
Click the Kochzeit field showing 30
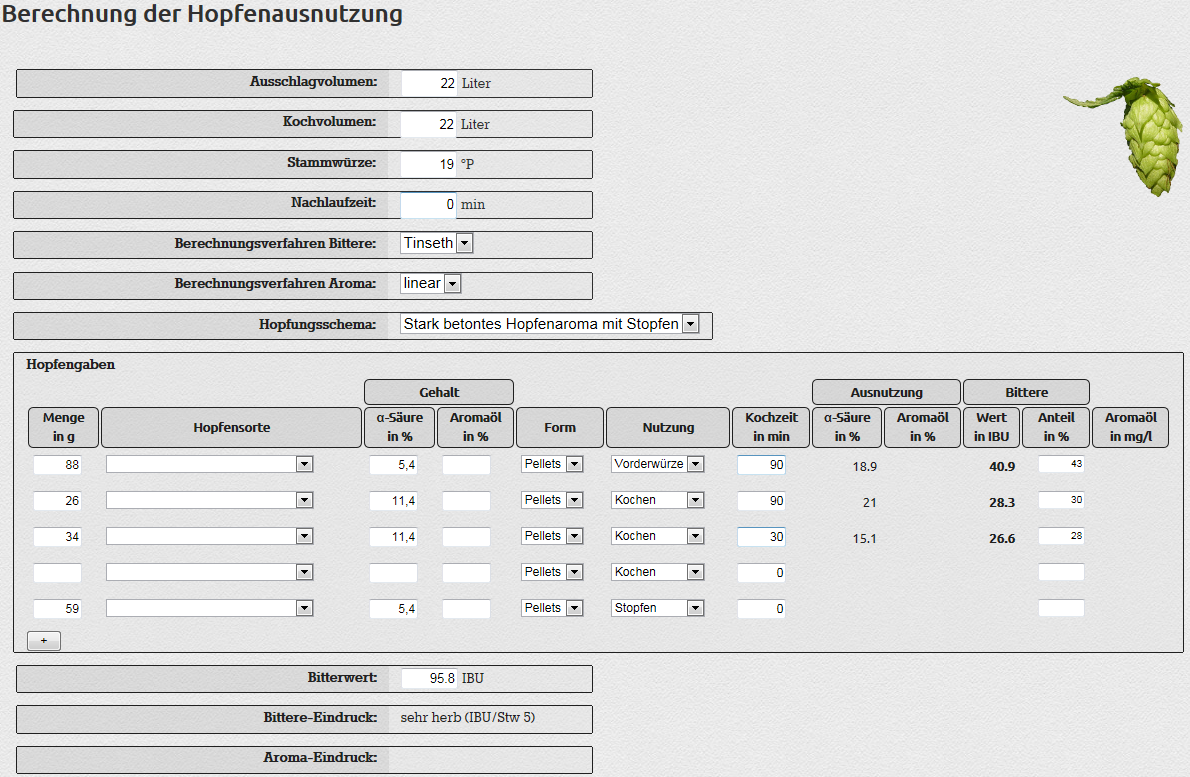(761, 537)
